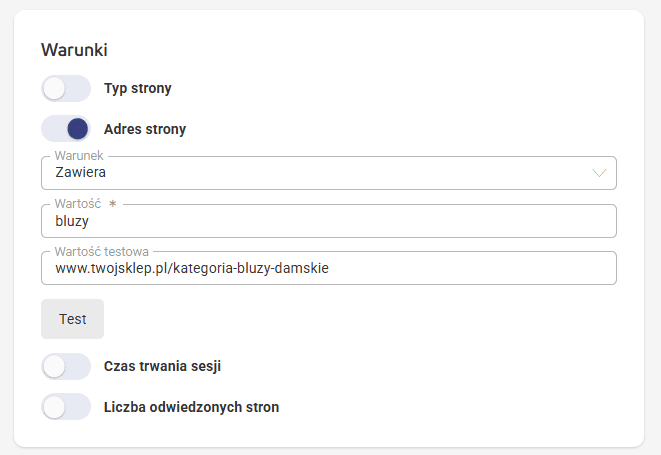
Task: Click into the Wartość testowa URL field
Action: tap(329, 268)
